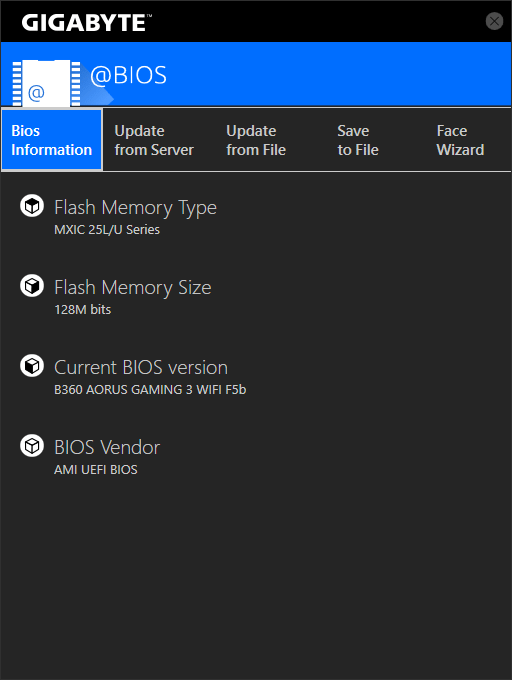
Task: Click the MXIC 25L/U Series text
Action: 107,229
